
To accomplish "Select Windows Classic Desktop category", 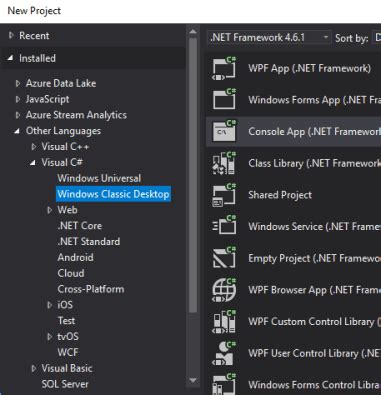I will coord(113,194).
